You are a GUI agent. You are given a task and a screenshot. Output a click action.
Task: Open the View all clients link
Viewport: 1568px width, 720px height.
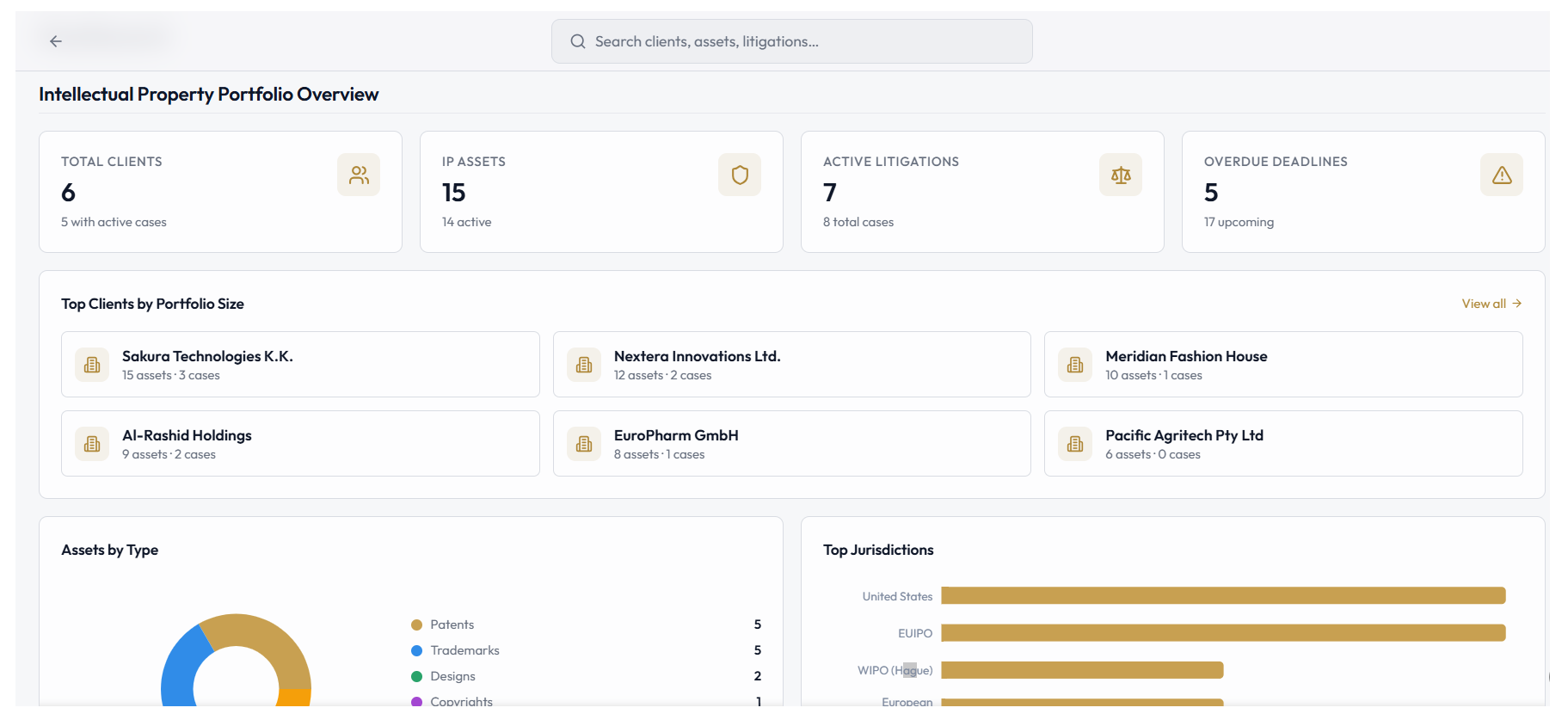[1491, 304]
